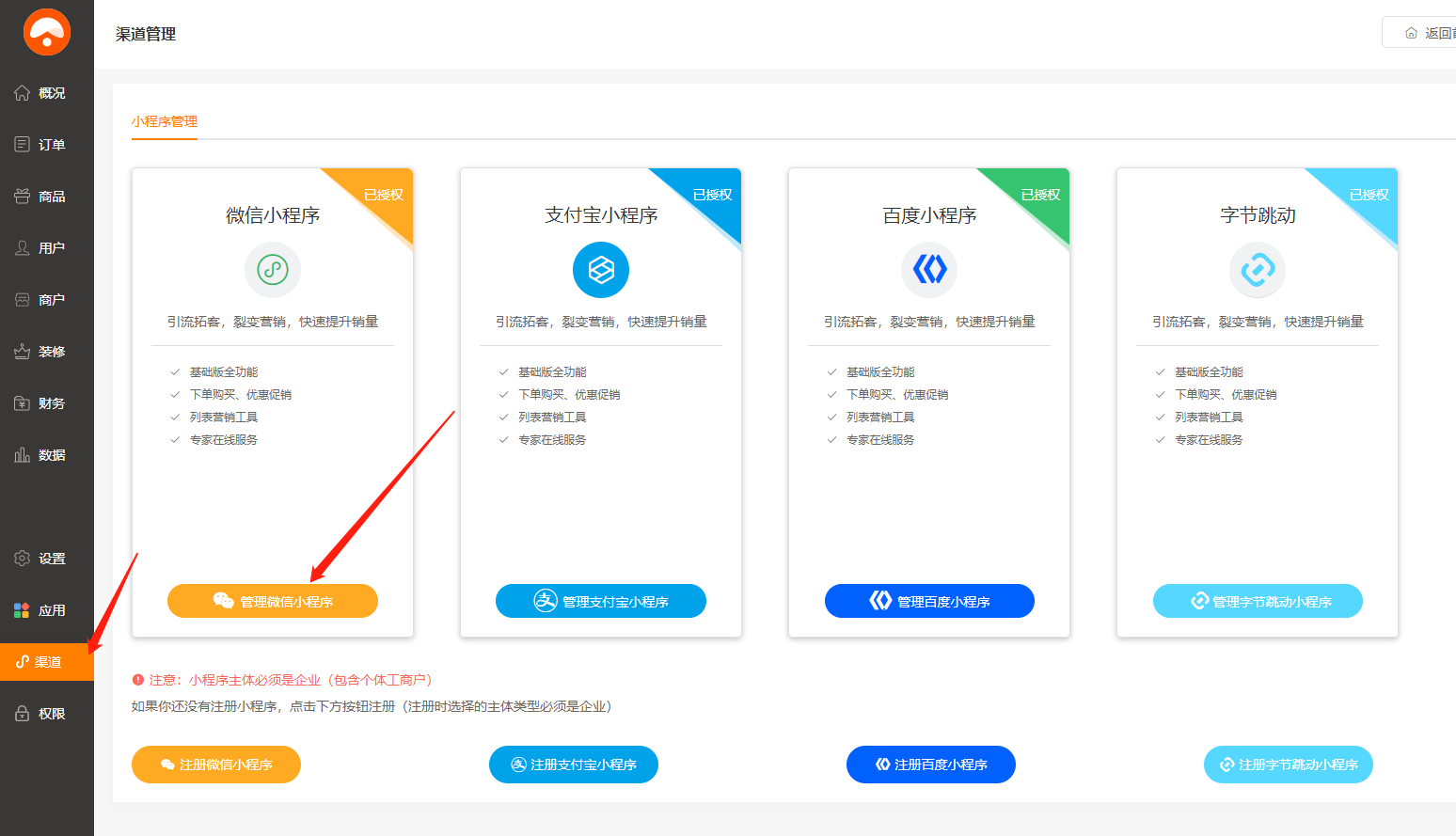
Task: Click the green WeChat mini program logo
Action: pos(273,270)
